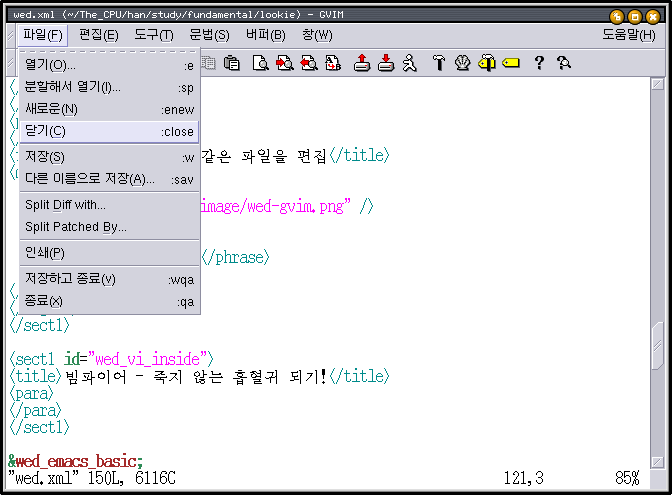
Task: Click the Find Next icon
Action: (x=285, y=63)
